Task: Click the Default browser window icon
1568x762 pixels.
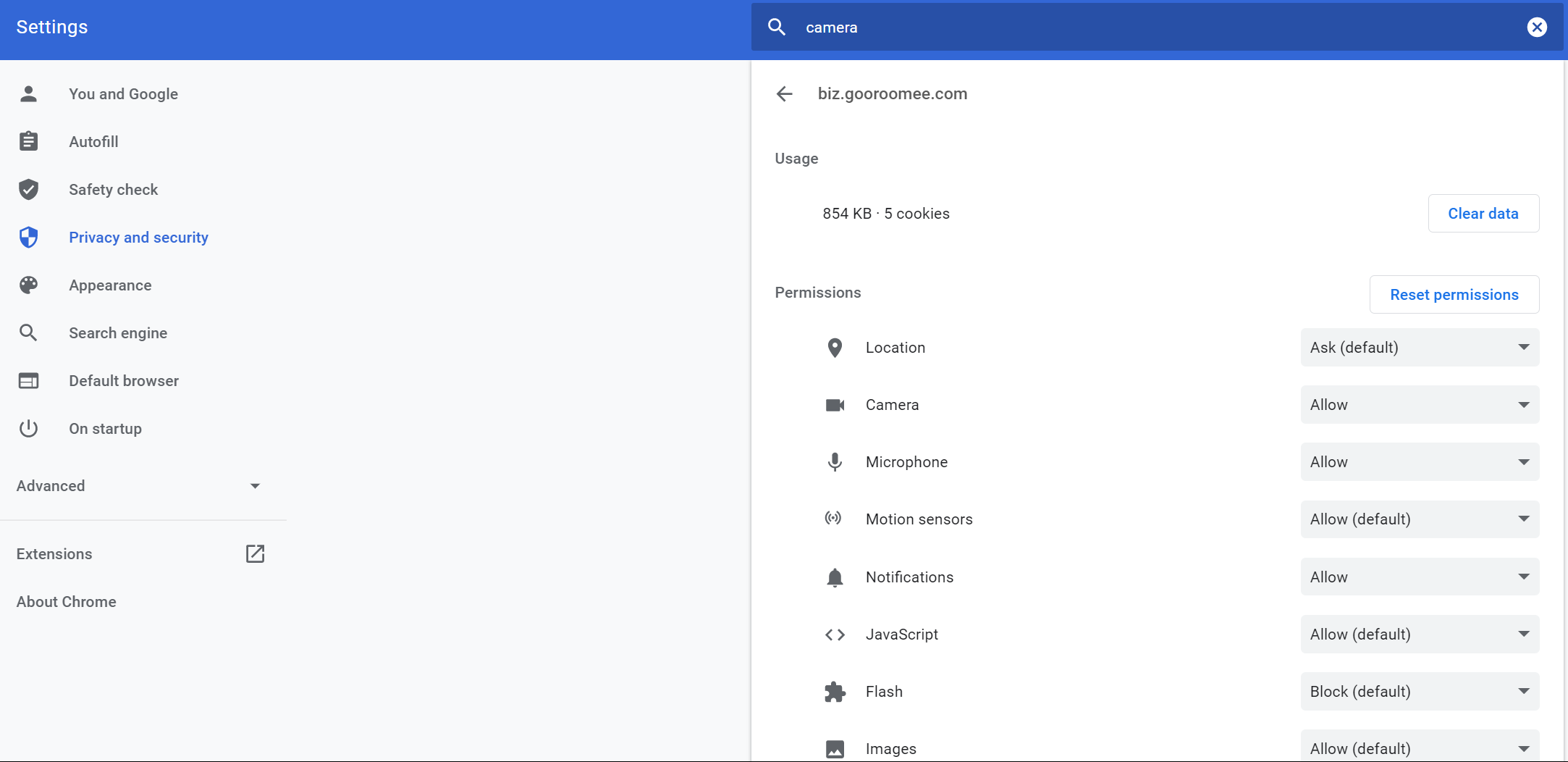Action: coord(29,381)
